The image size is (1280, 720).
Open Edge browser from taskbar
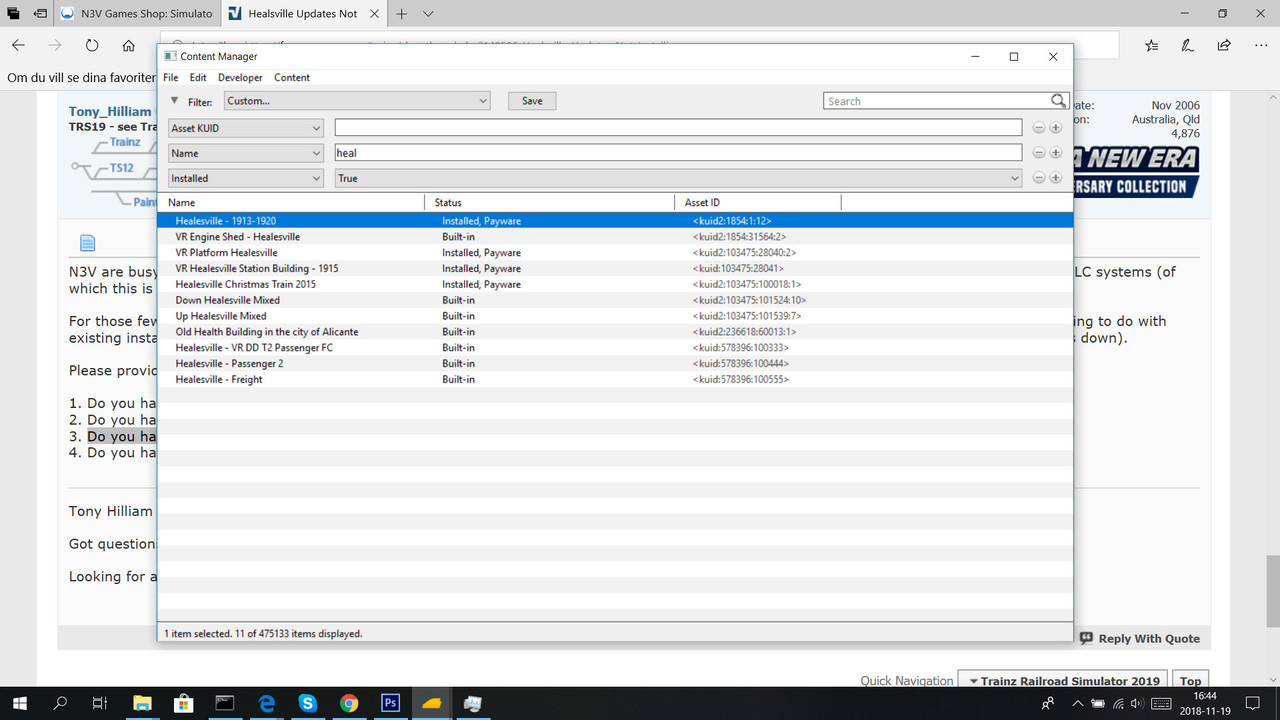point(267,703)
